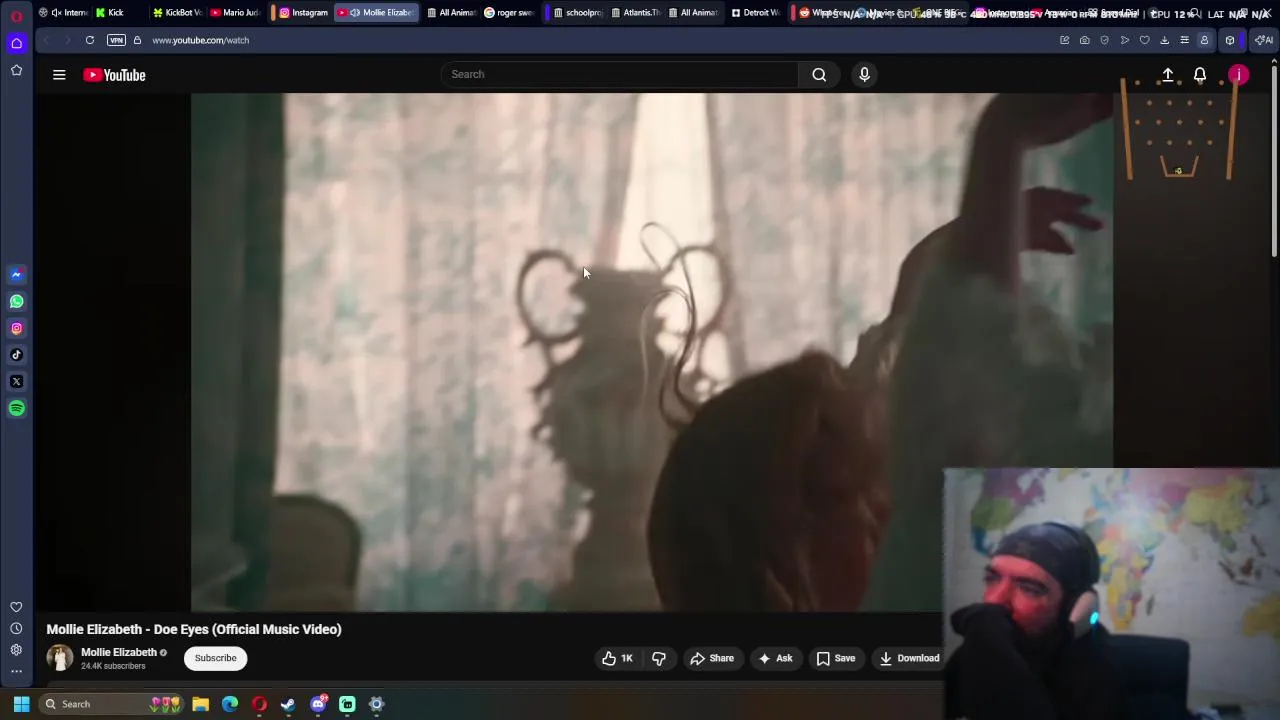Open Opera menu logo
Viewport: 1280px width, 720px height.
tap(16, 16)
